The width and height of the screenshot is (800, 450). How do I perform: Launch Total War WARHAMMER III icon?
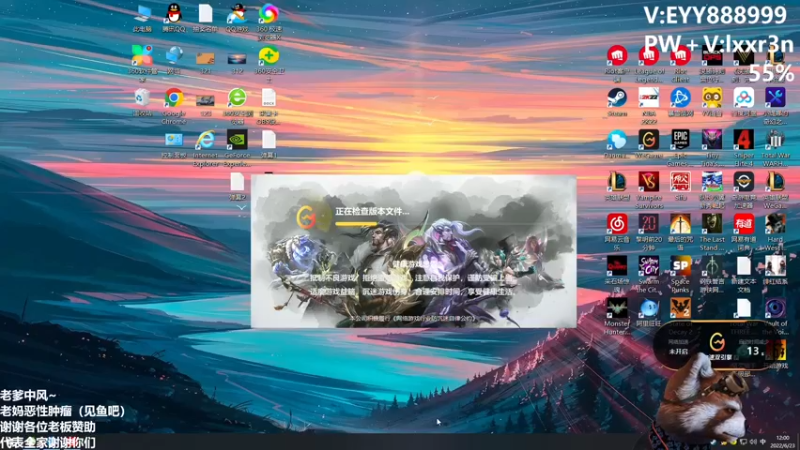[x=776, y=139]
